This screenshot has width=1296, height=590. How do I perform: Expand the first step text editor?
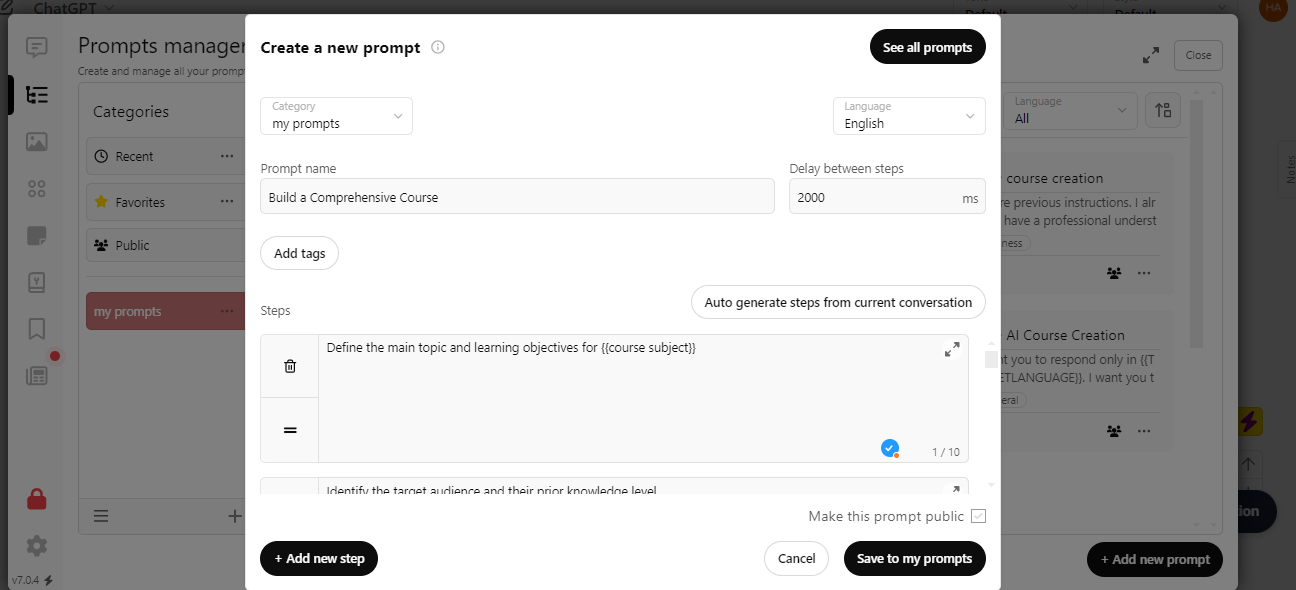pyautogui.click(x=952, y=349)
